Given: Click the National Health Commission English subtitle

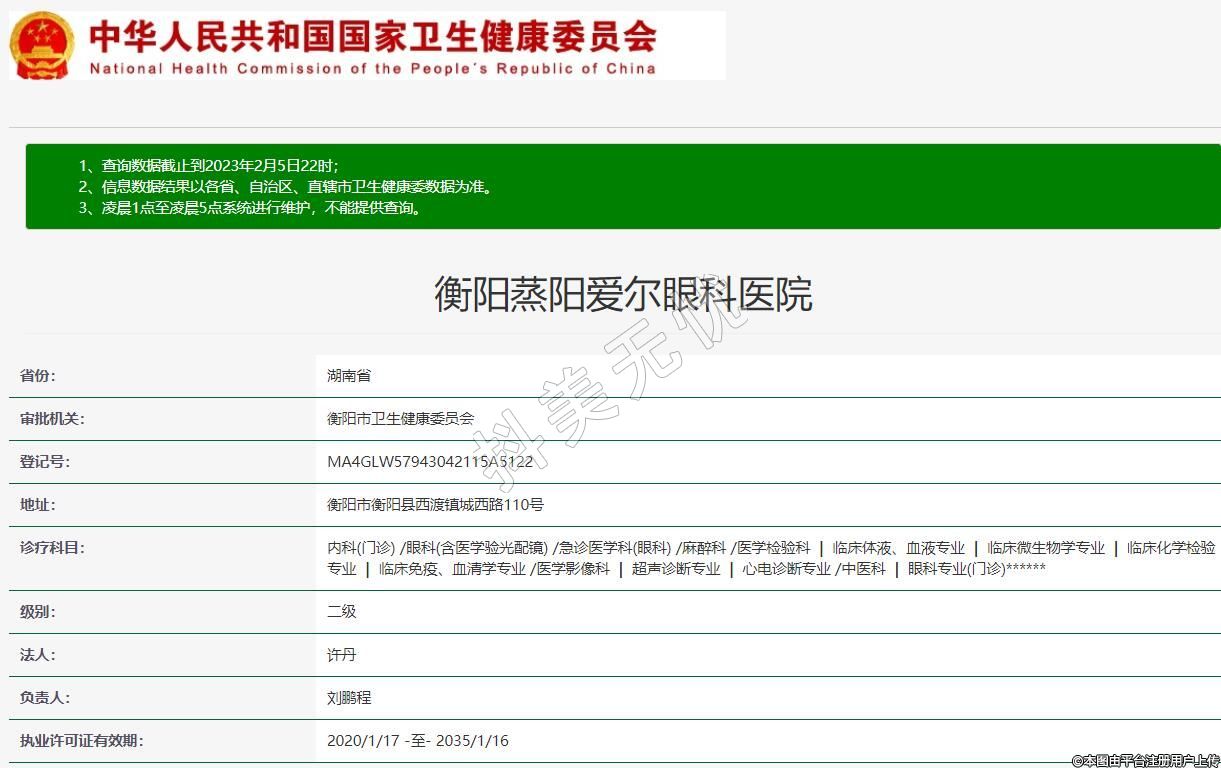Looking at the screenshot, I should [372, 69].
